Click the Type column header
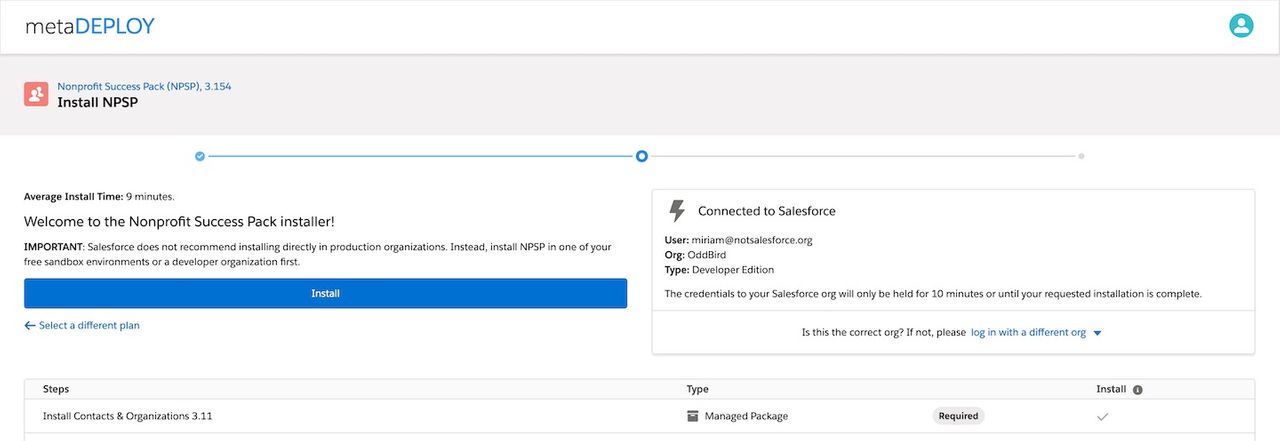The width and height of the screenshot is (1280, 441). (x=697, y=389)
